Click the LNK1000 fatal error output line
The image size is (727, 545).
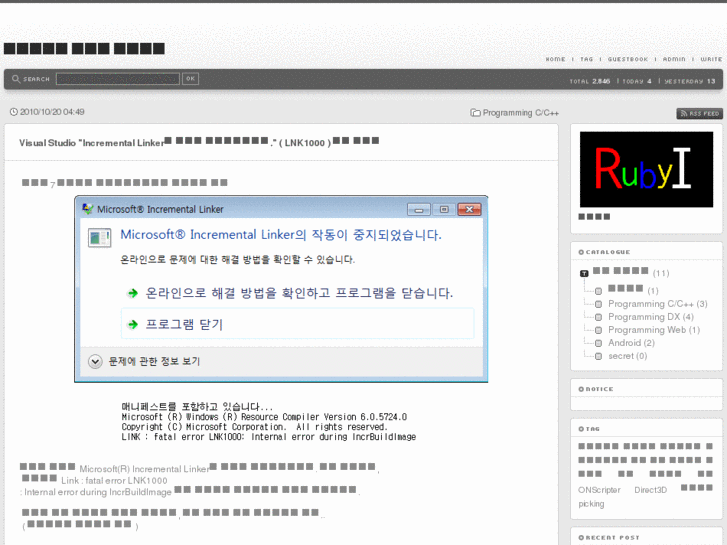click(x=268, y=437)
